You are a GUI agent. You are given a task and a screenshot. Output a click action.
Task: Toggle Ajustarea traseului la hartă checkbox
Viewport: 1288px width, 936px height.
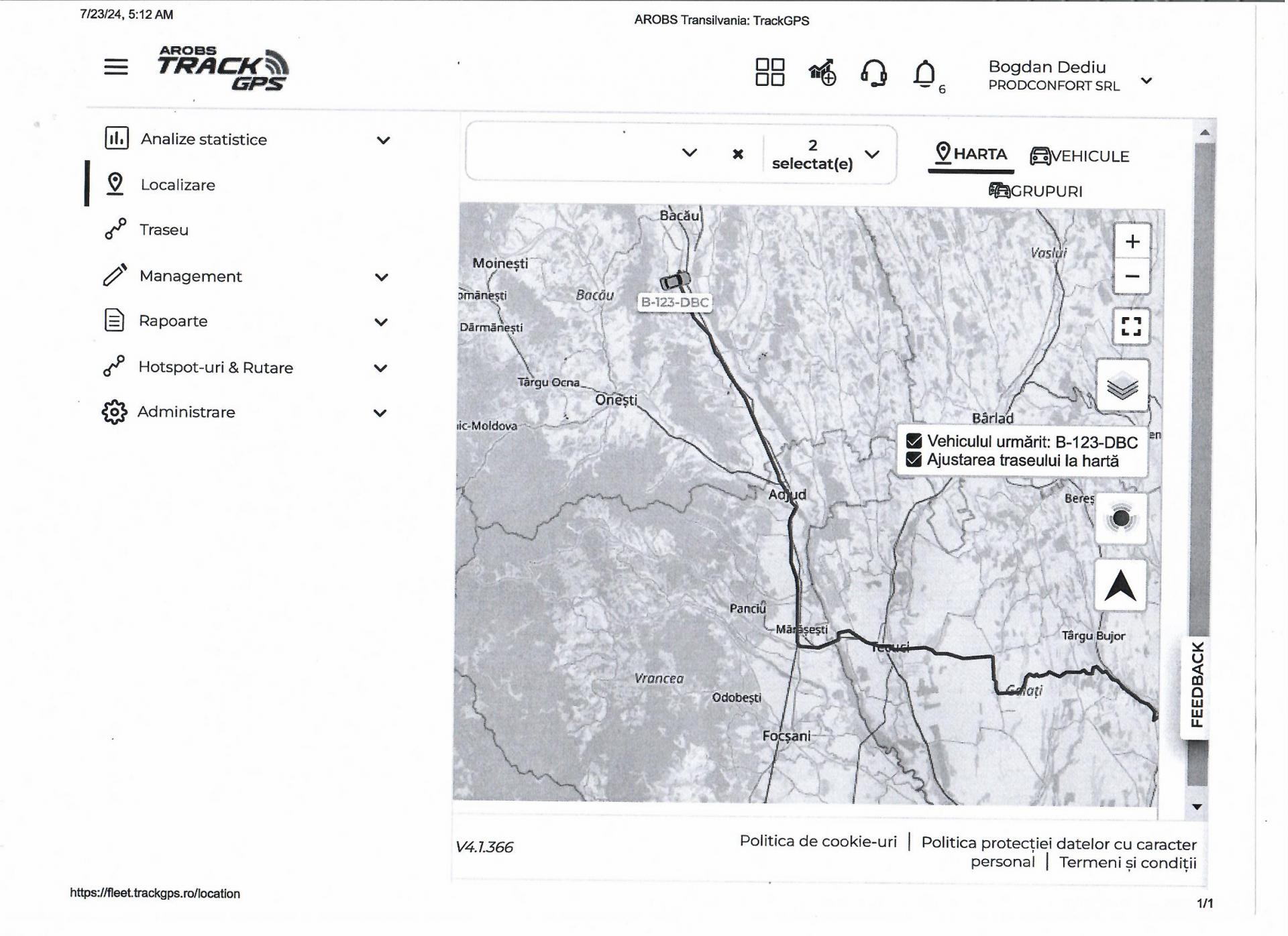point(914,460)
